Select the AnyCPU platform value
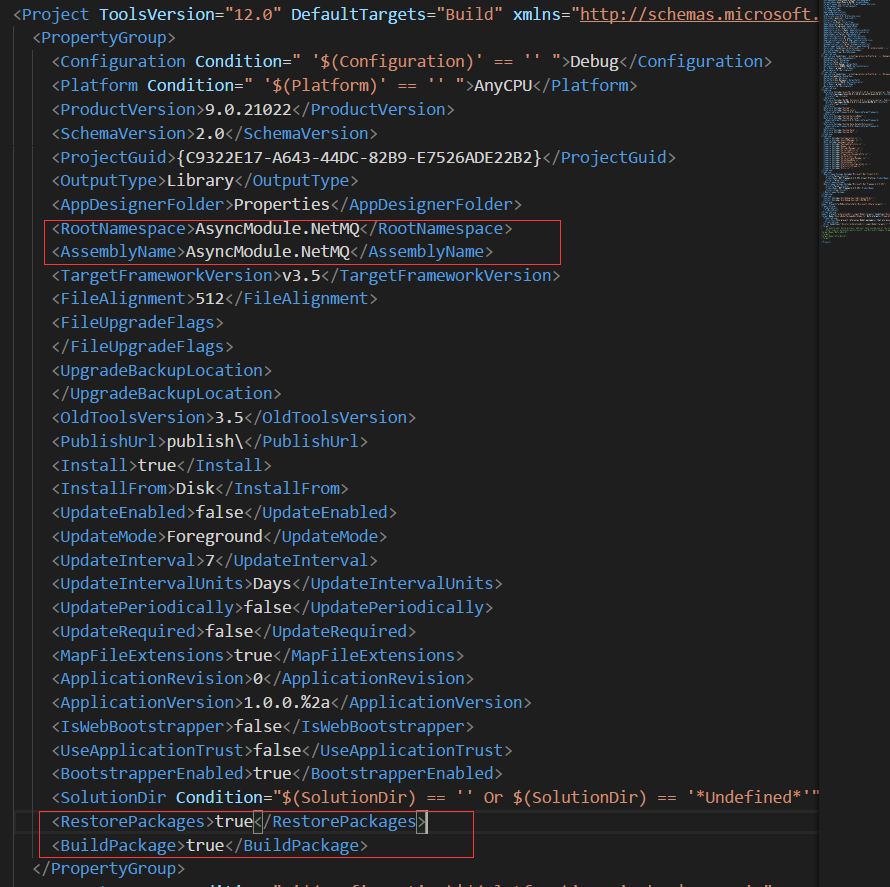Image resolution: width=890 pixels, height=887 pixels. 503,86
